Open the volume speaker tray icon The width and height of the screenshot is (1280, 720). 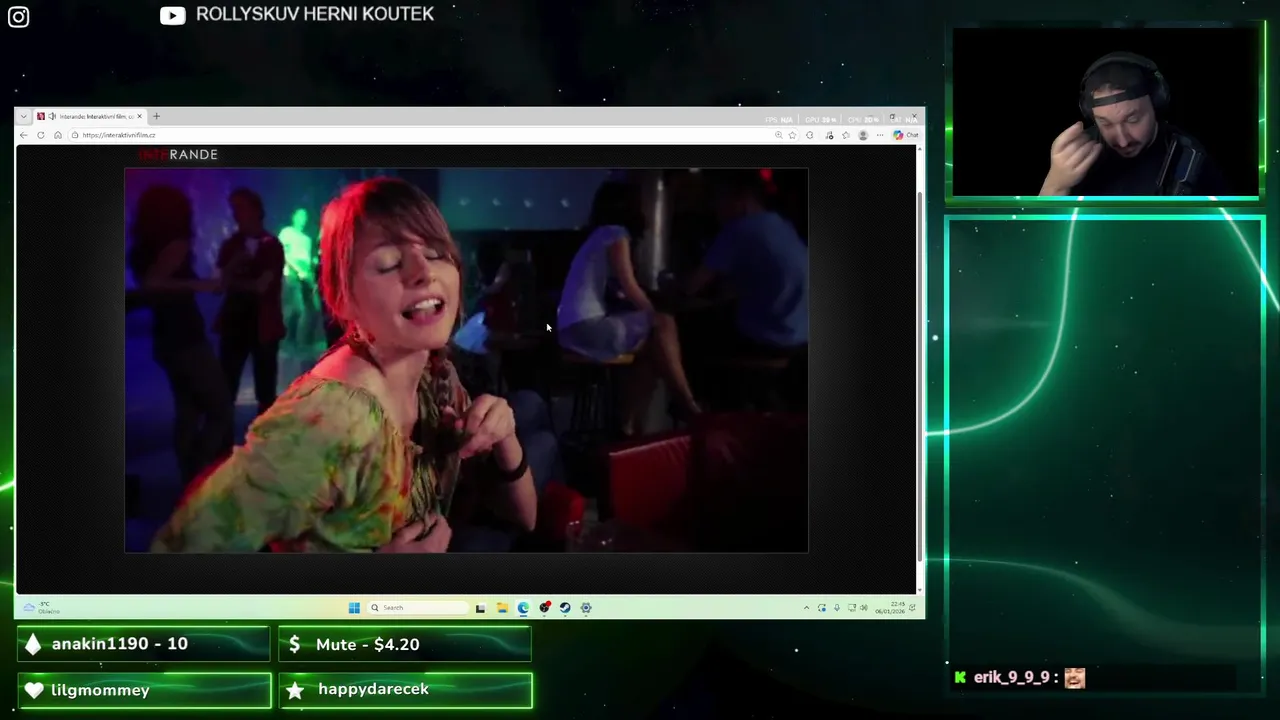click(x=864, y=607)
